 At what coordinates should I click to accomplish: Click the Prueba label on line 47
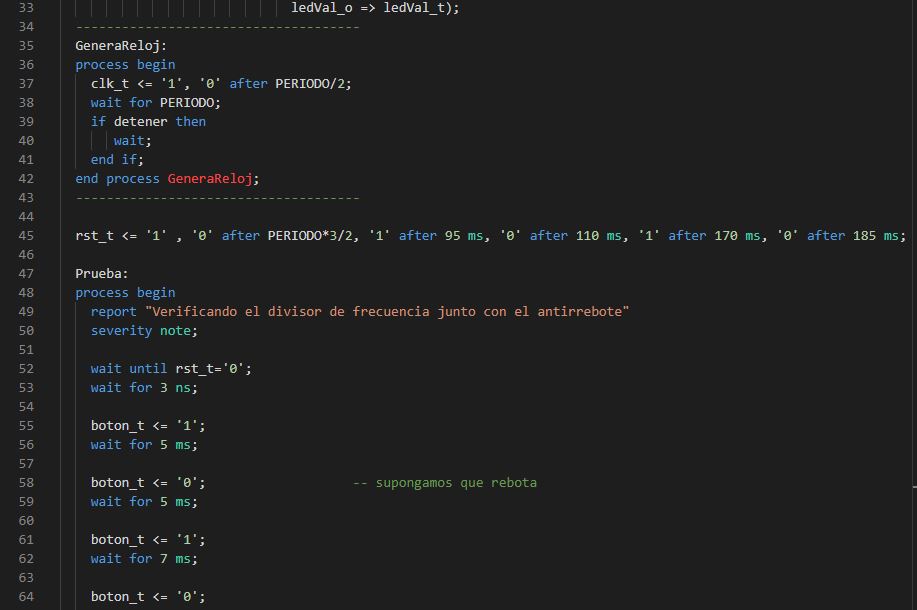(x=102, y=273)
